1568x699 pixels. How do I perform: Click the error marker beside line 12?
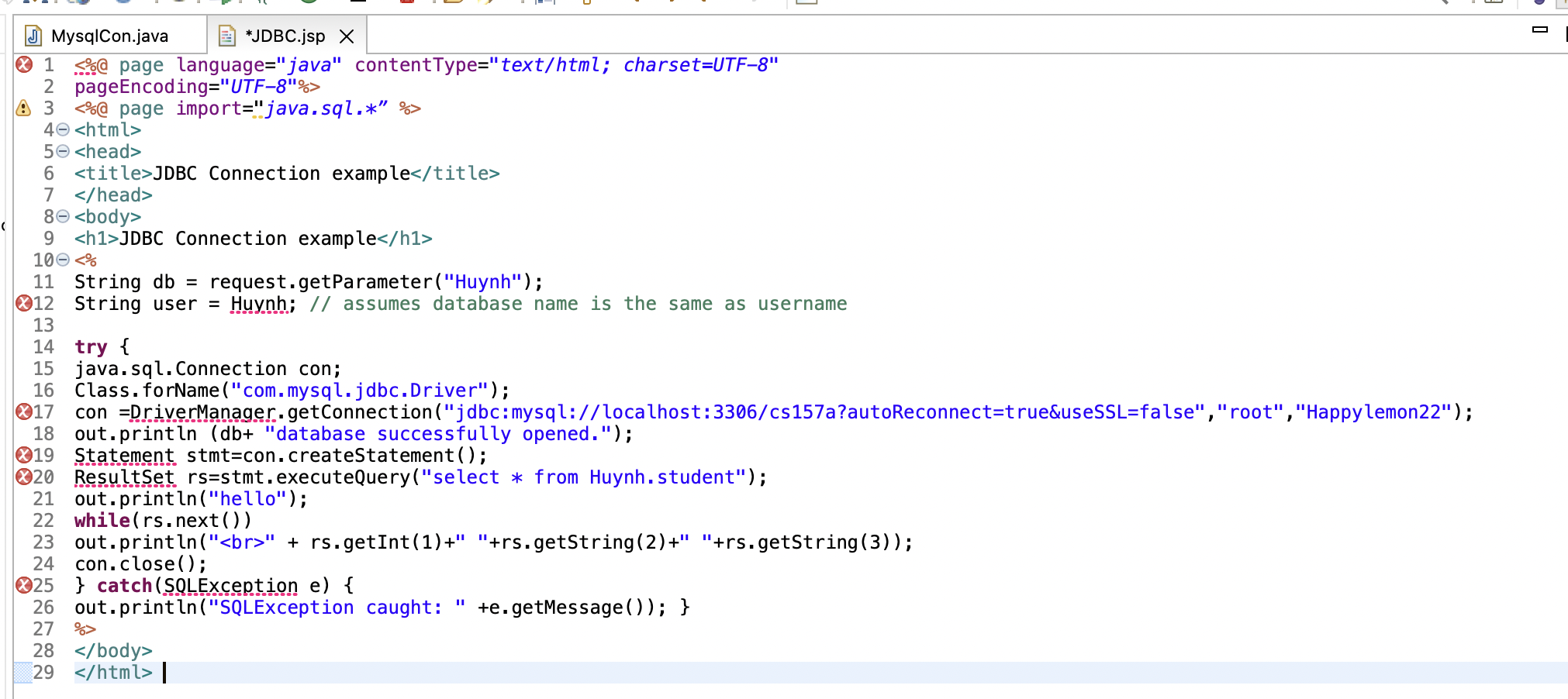(24, 303)
